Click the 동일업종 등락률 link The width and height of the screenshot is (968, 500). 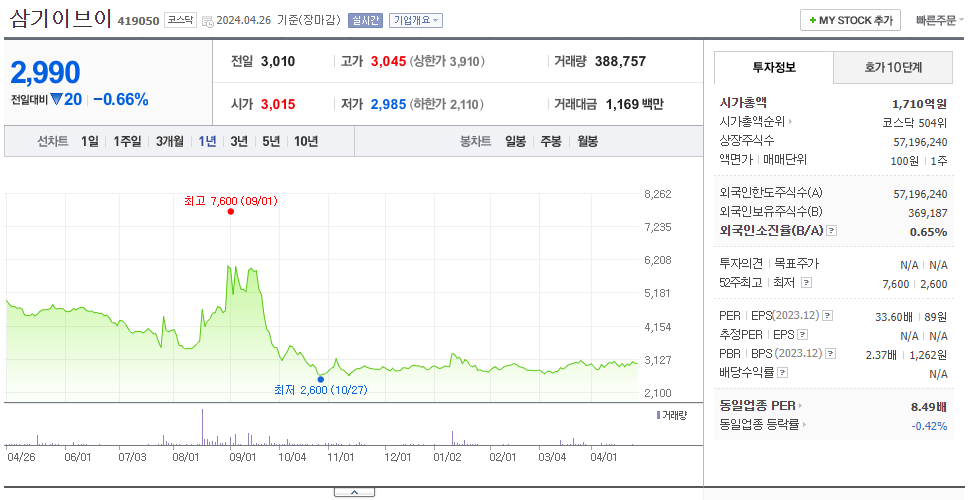(x=759, y=425)
